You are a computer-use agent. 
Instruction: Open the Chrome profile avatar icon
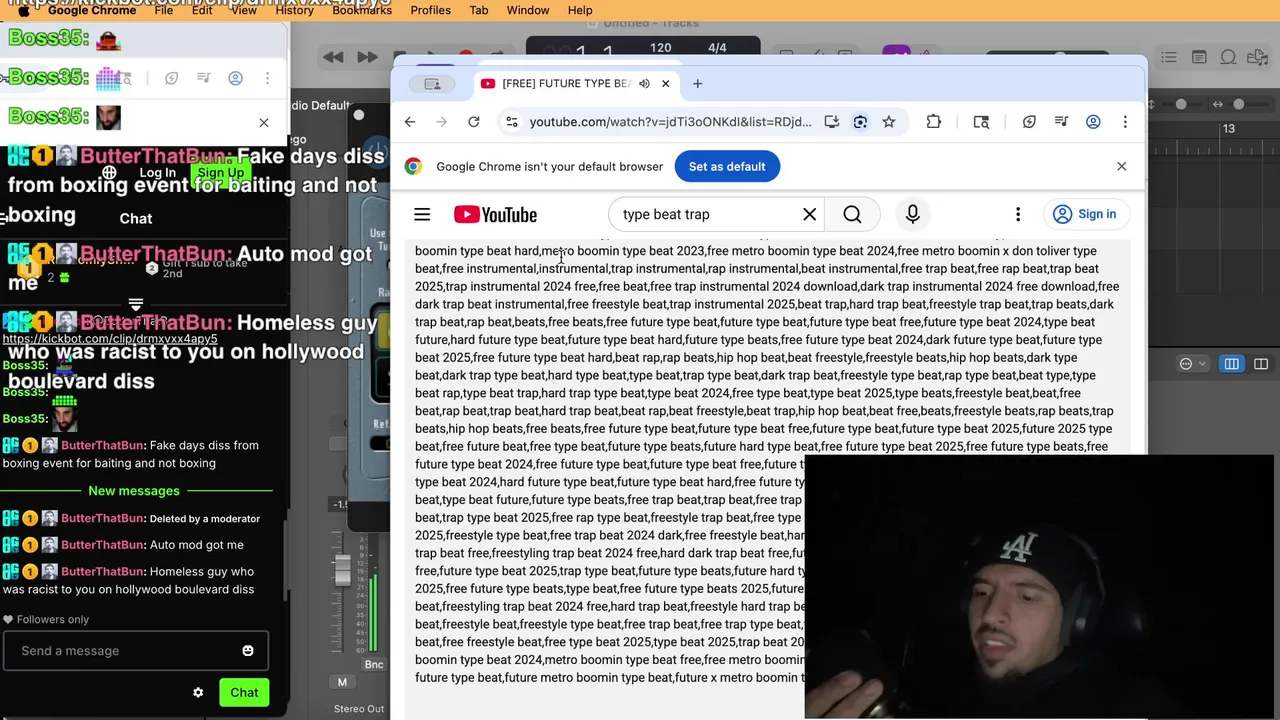[1093, 122]
